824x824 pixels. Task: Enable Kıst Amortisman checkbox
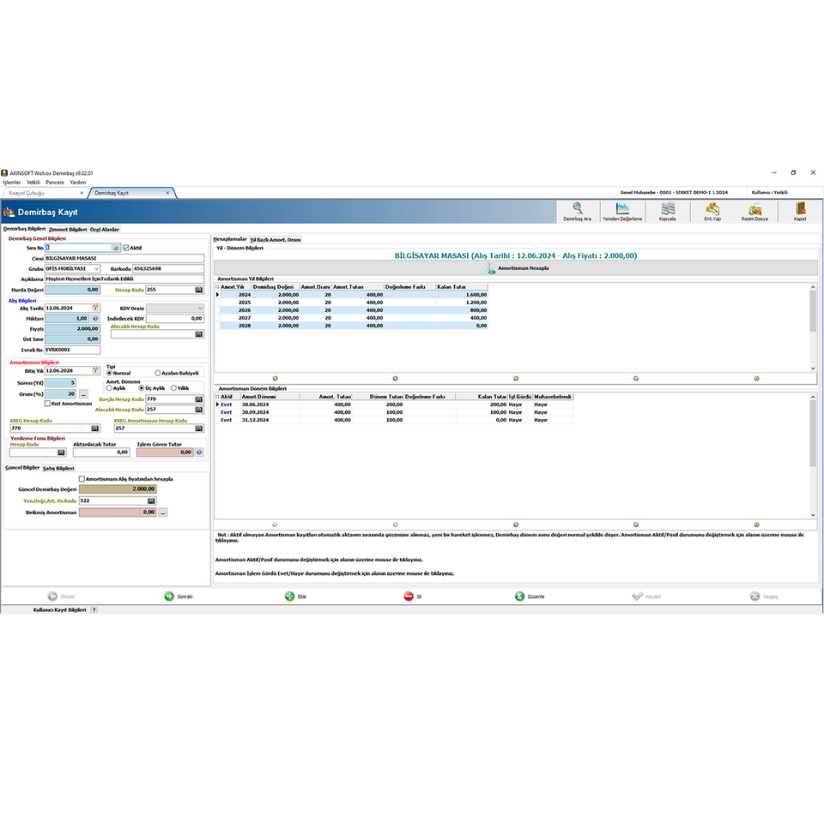click(x=47, y=403)
